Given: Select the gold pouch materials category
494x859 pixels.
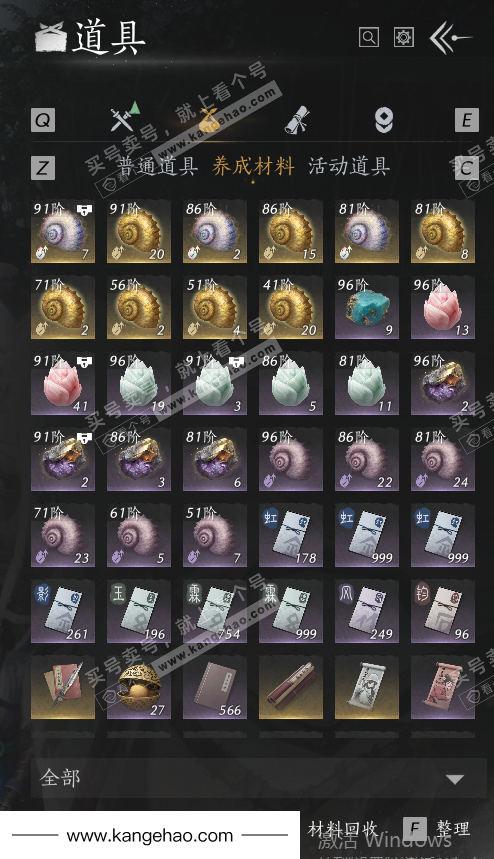Looking at the screenshot, I should 209,119.
